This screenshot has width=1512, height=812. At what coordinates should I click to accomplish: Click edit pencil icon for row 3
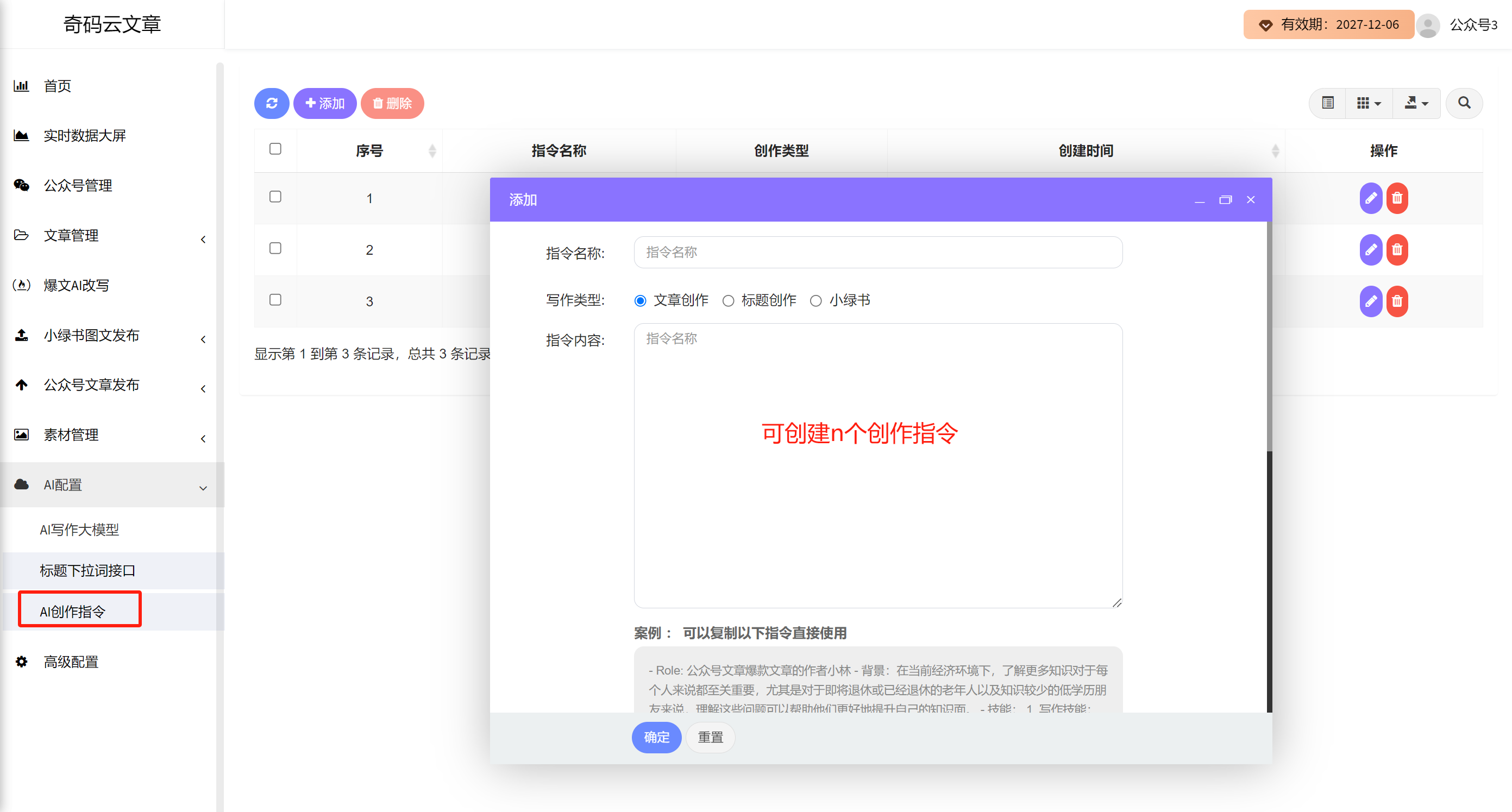coord(1370,301)
